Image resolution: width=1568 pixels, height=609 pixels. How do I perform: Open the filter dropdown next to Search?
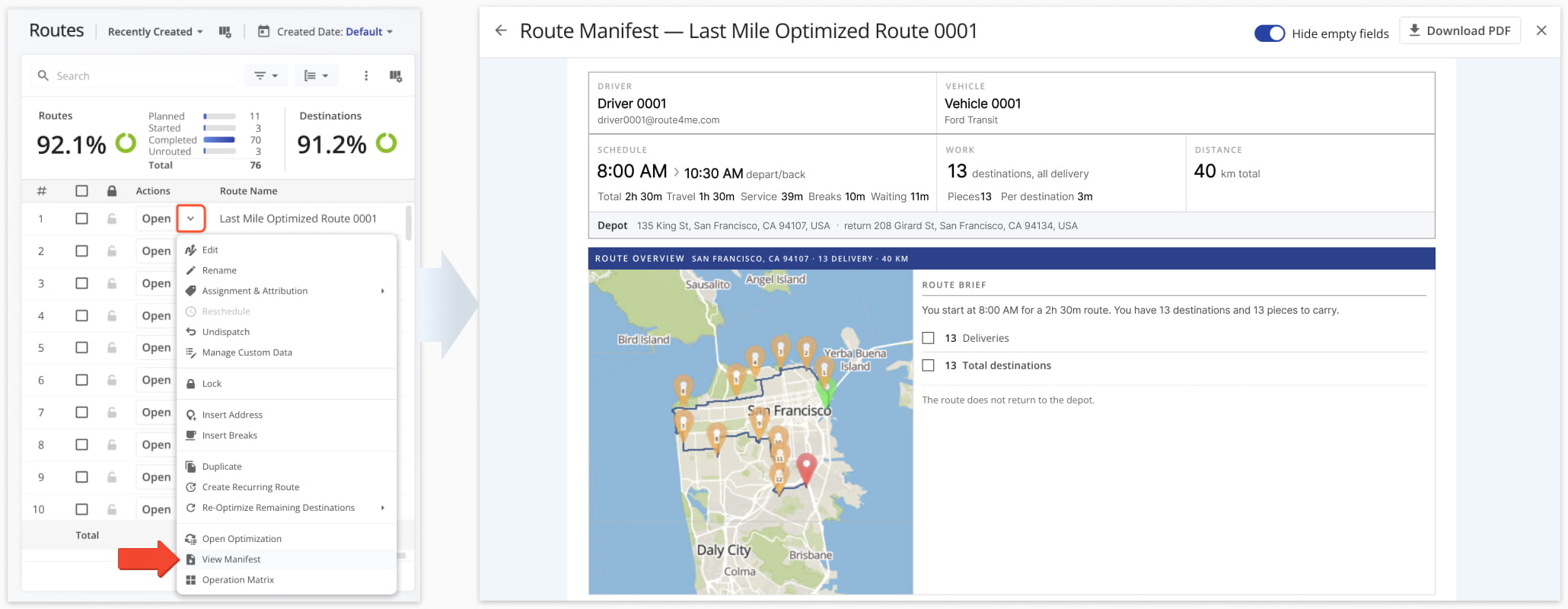click(265, 75)
